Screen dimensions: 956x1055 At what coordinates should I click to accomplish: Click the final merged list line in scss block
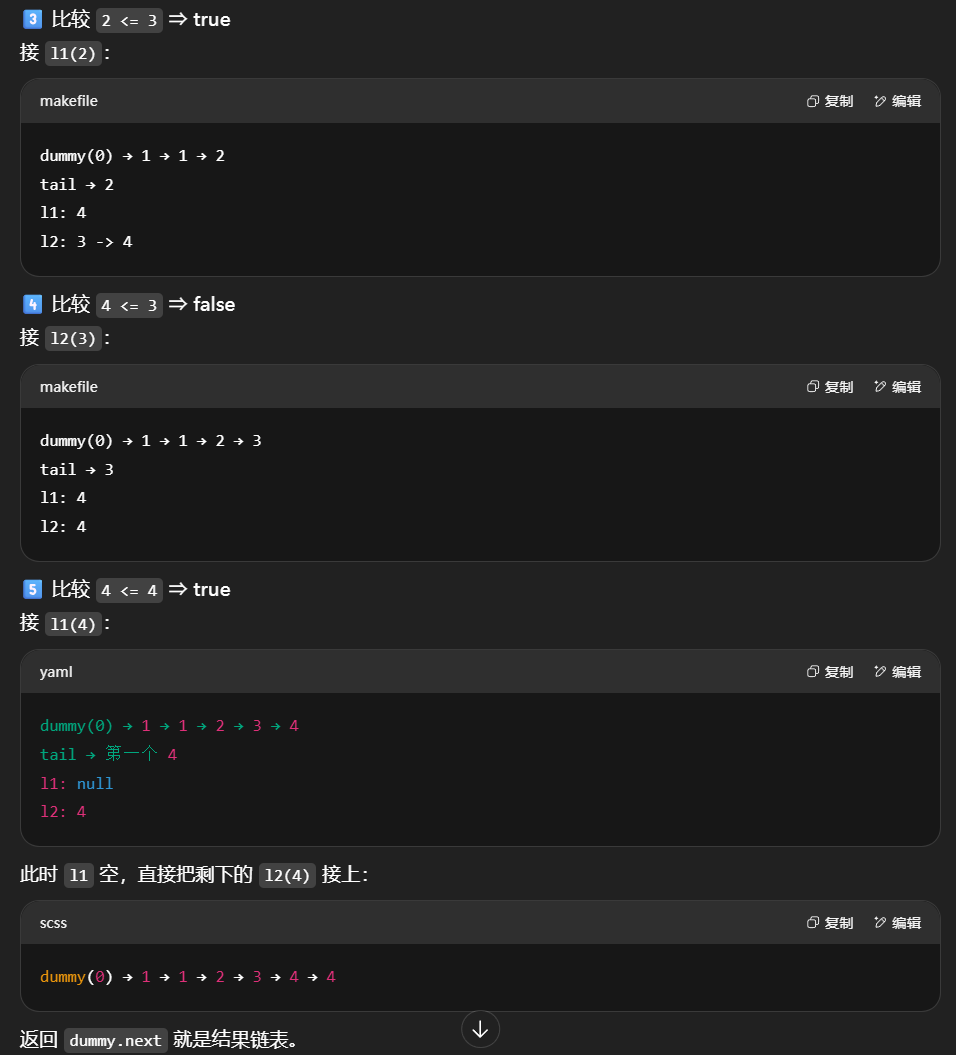coord(188,977)
